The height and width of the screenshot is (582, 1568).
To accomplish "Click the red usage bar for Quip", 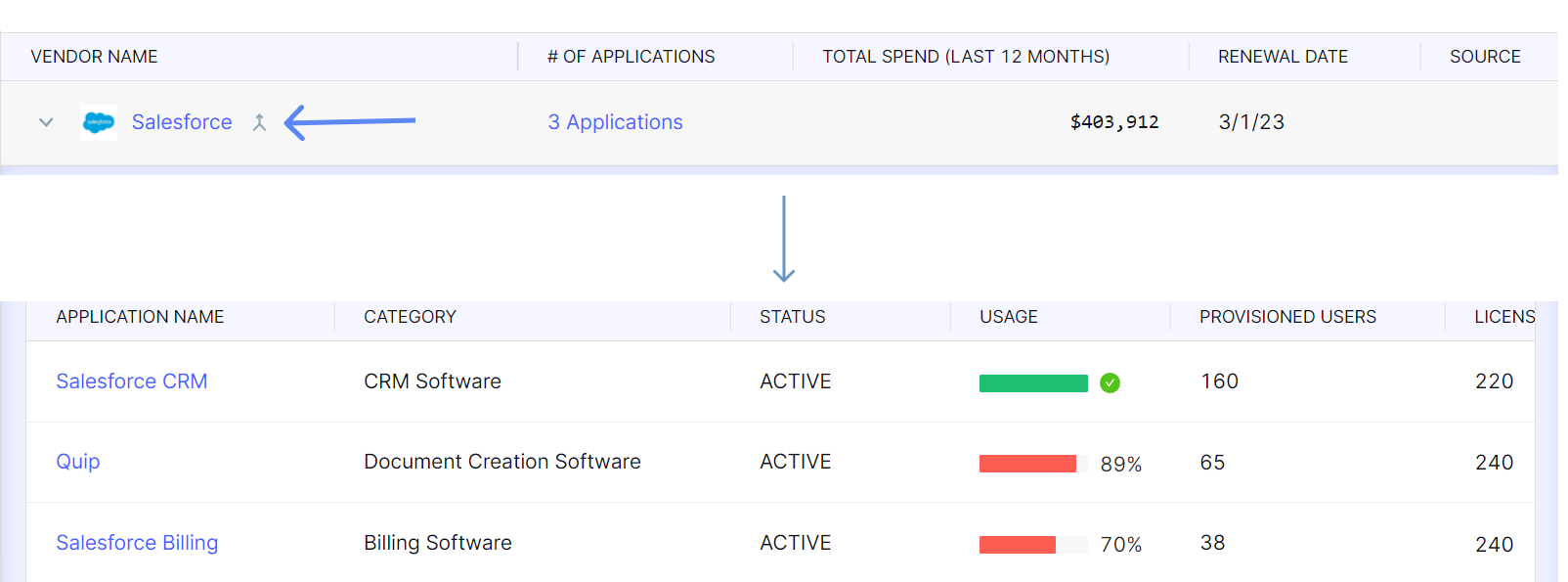I will coord(1027,464).
